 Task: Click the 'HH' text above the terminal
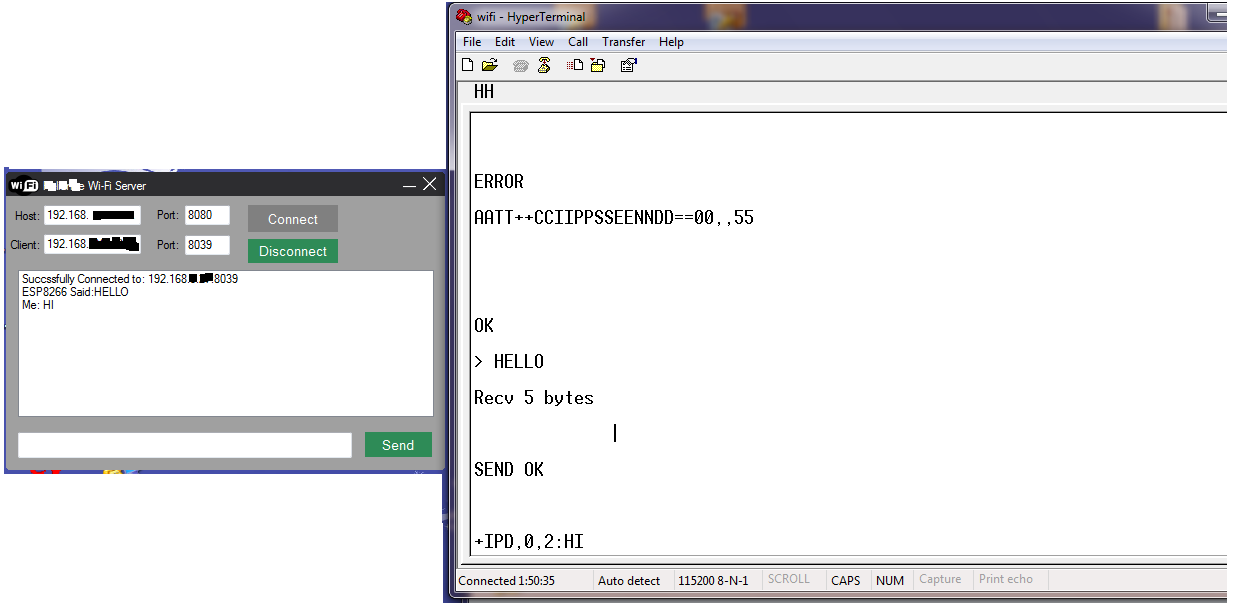coord(484,92)
